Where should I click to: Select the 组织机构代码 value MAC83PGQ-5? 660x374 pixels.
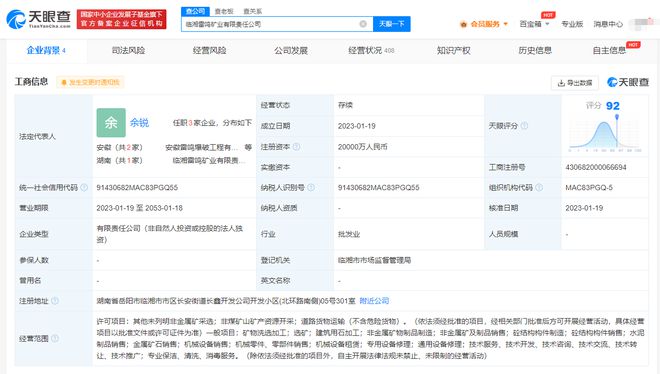pyautogui.click(x=589, y=188)
